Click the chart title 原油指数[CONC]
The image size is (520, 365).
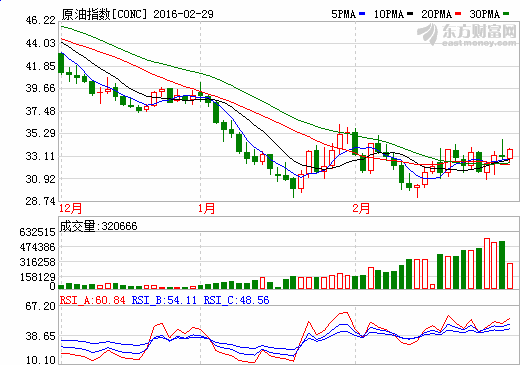click(104, 14)
